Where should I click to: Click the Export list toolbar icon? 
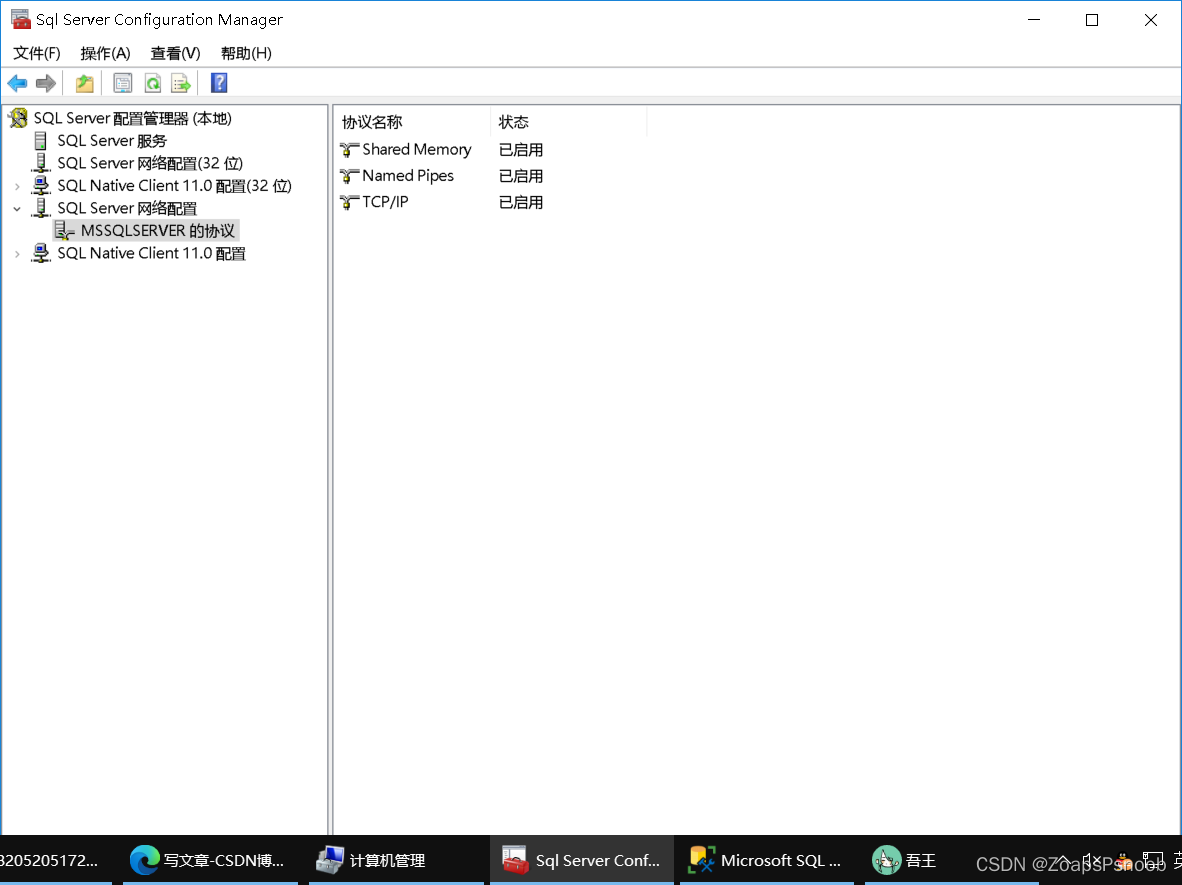coord(181,83)
